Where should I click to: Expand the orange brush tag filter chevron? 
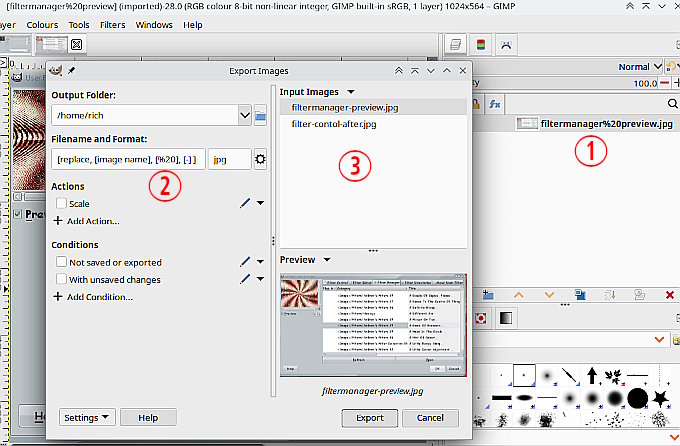[x=659, y=340]
